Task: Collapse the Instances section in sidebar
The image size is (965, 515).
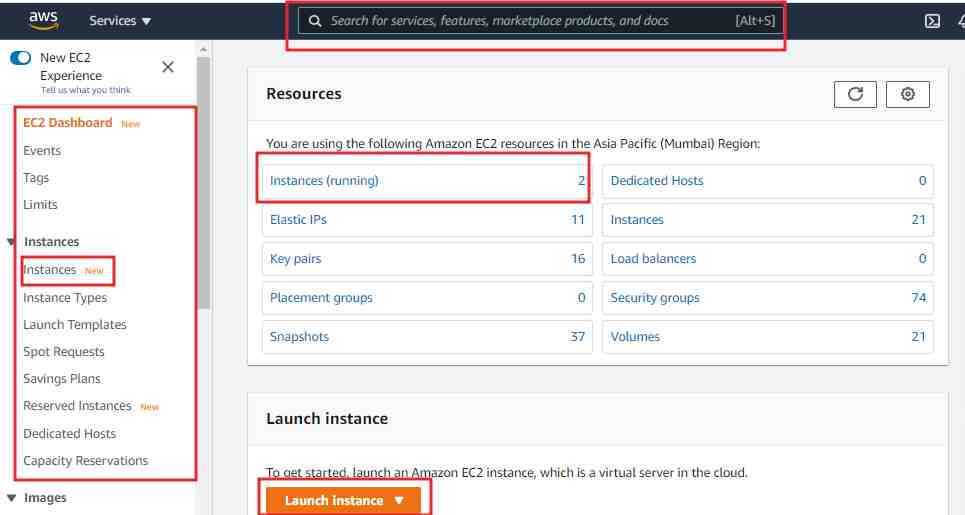Action: click(x=12, y=242)
